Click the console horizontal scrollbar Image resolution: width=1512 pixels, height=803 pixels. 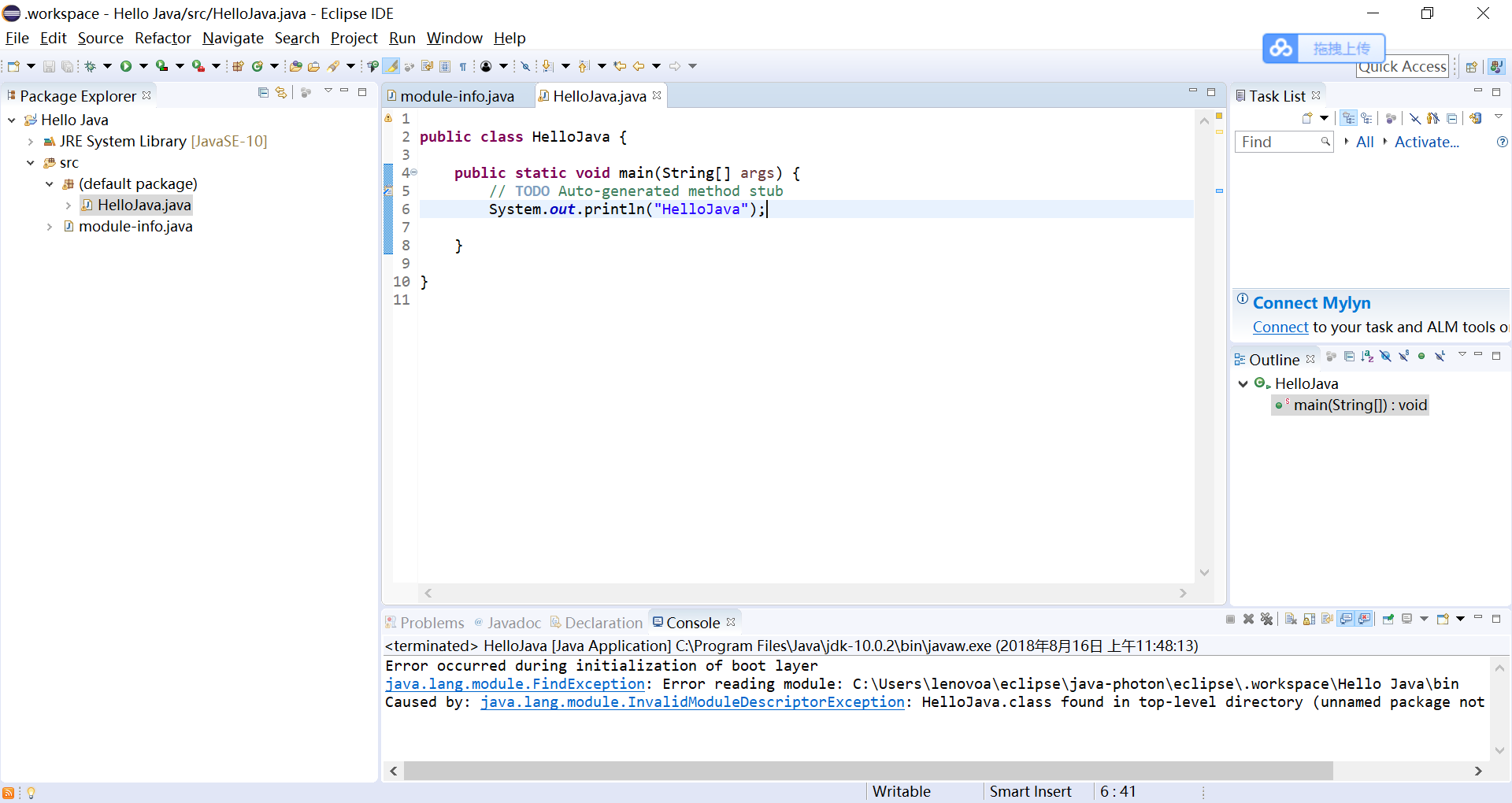[868, 771]
